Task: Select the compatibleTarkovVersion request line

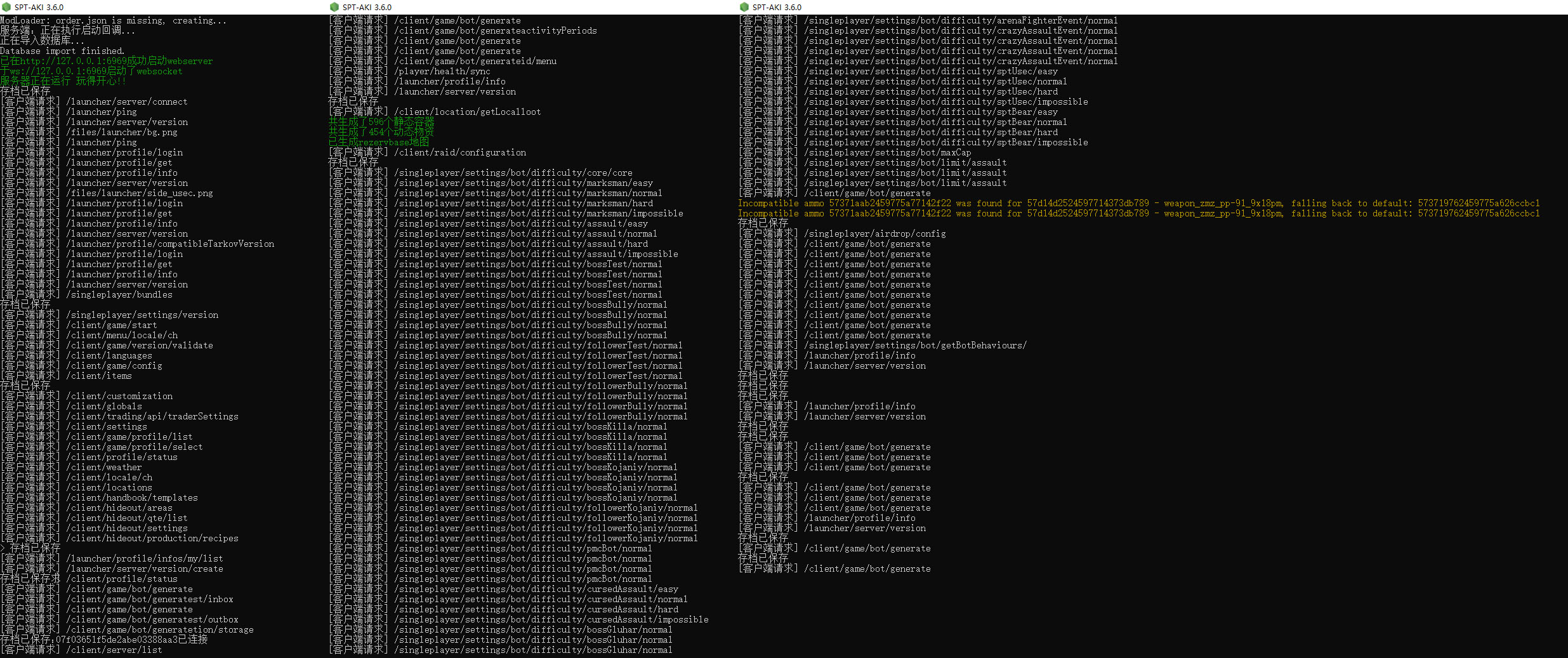Action: pyautogui.click(x=170, y=244)
